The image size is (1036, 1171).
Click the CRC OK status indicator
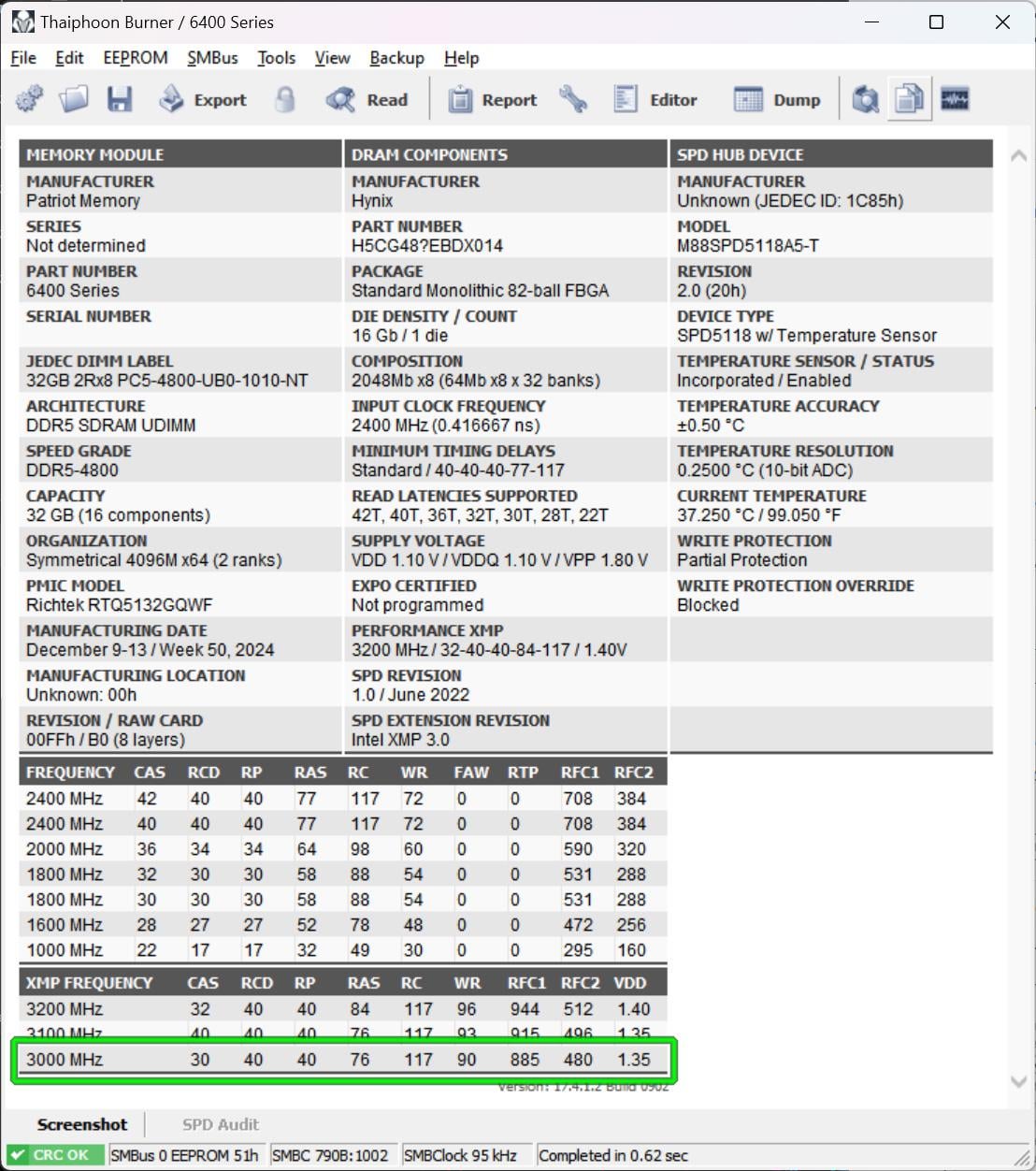tap(54, 1155)
